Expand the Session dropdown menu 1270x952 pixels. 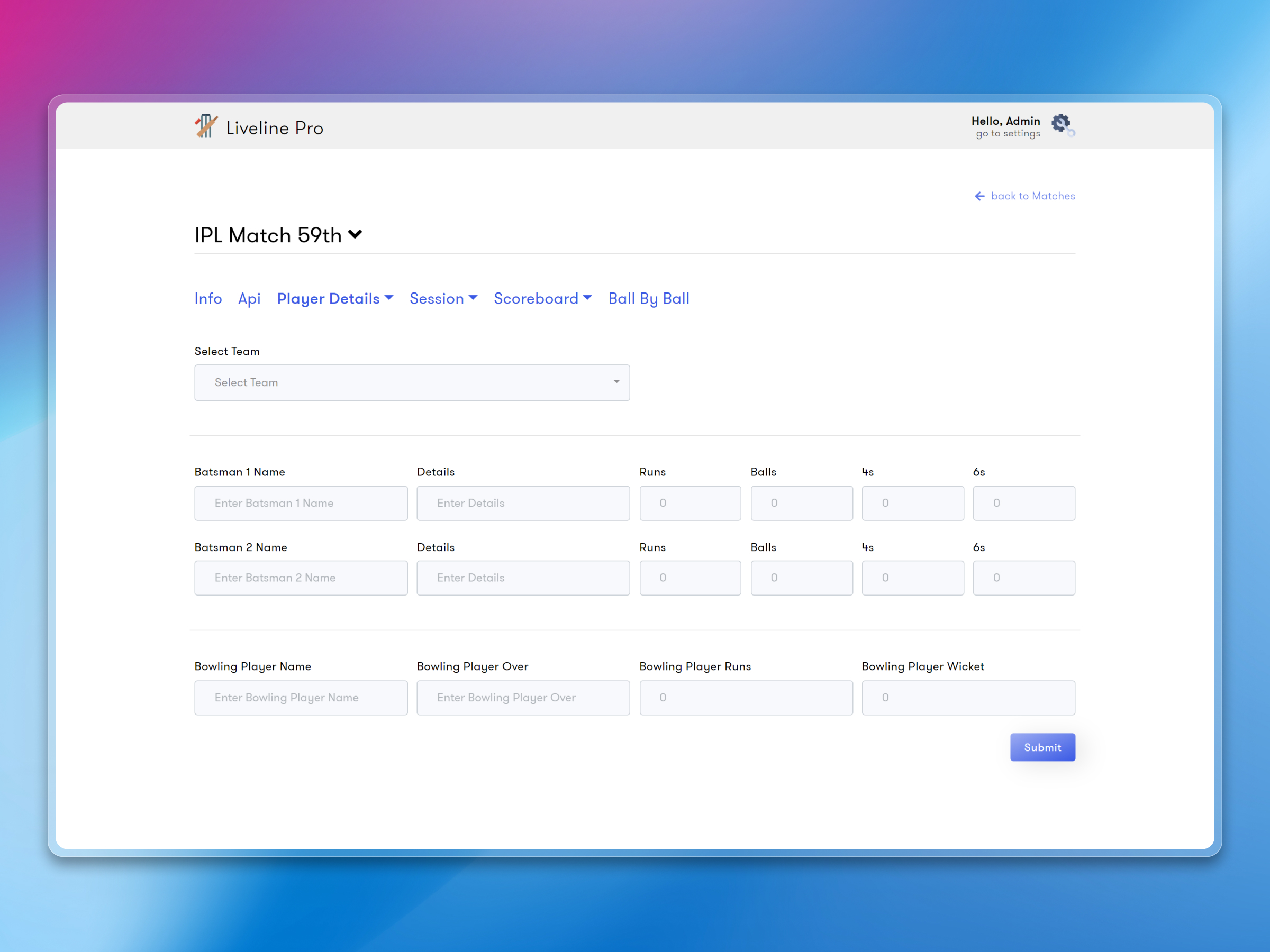pyautogui.click(x=443, y=298)
